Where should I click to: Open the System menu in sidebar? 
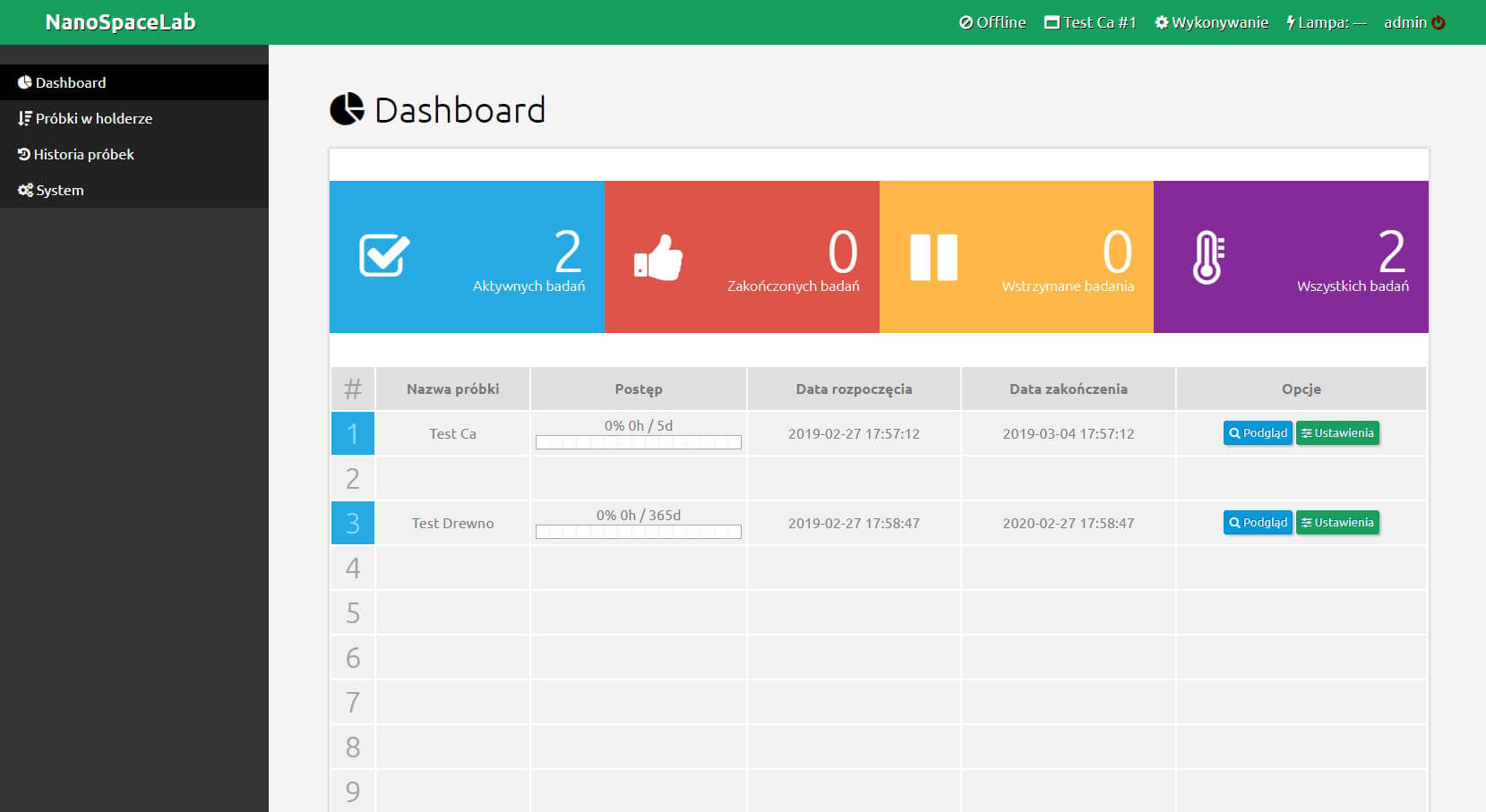(59, 190)
